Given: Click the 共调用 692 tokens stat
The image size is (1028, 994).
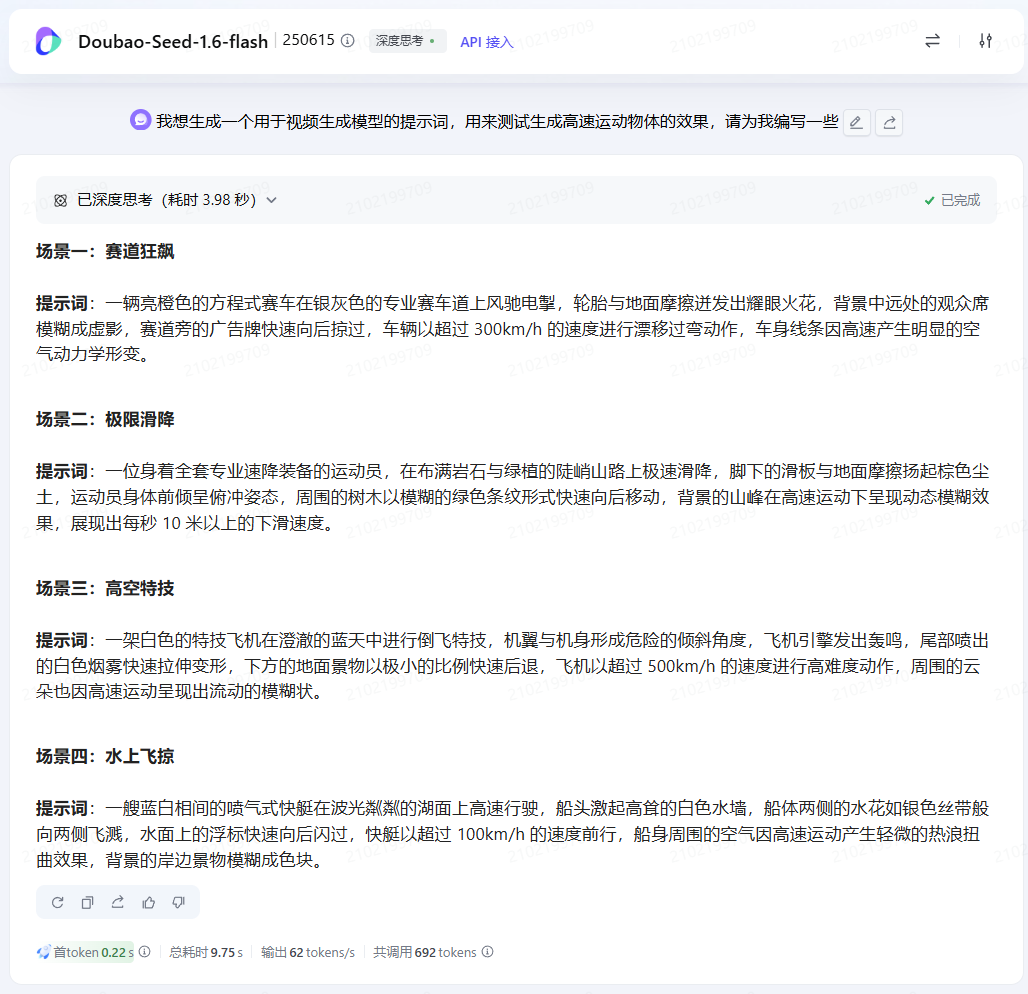Looking at the screenshot, I should [x=425, y=952].
